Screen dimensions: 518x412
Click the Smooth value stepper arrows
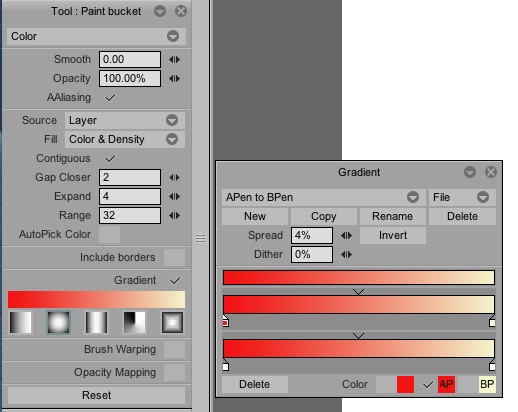pos(174,59)
